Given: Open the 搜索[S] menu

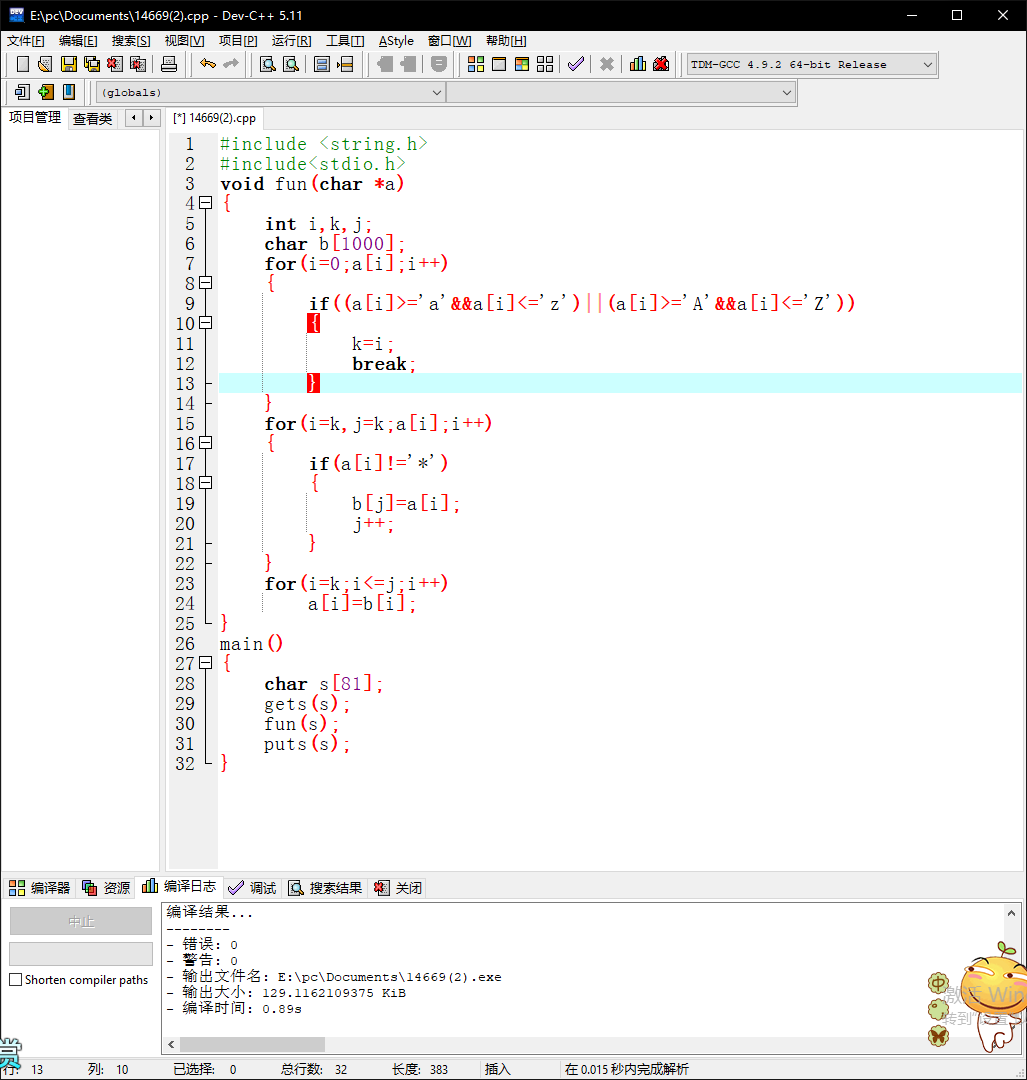Looking at the screenshot, I should pyautogui.click(x=131, y=41).
